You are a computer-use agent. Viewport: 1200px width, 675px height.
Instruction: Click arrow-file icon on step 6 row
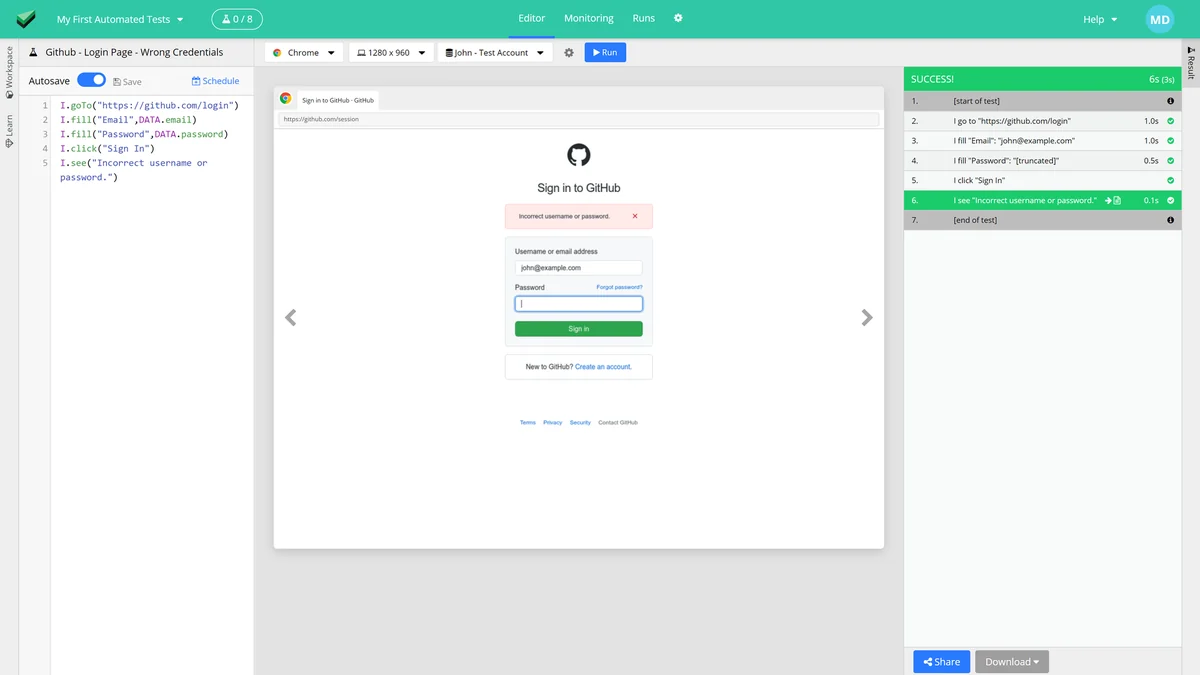click(x=1113, y=200)
